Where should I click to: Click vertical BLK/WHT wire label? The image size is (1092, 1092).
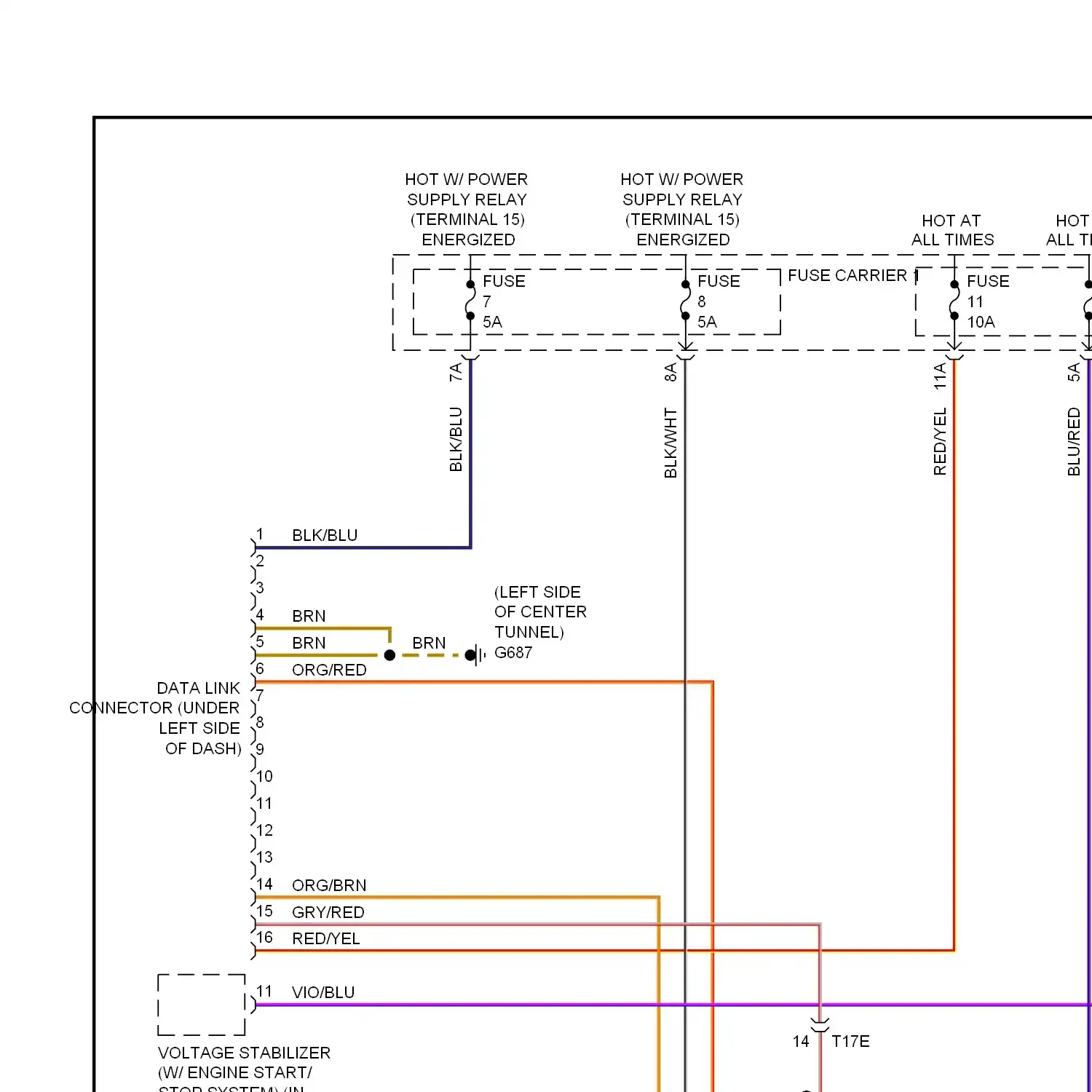[x=670, y=443]
